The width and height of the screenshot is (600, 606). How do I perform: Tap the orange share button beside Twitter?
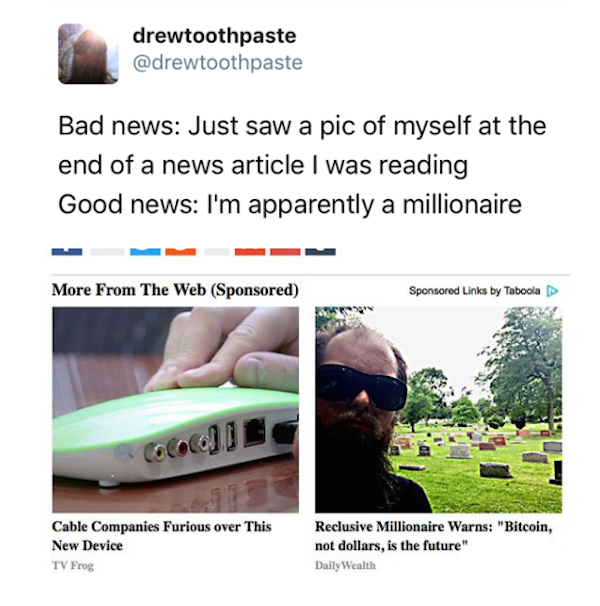coord(181,252)
